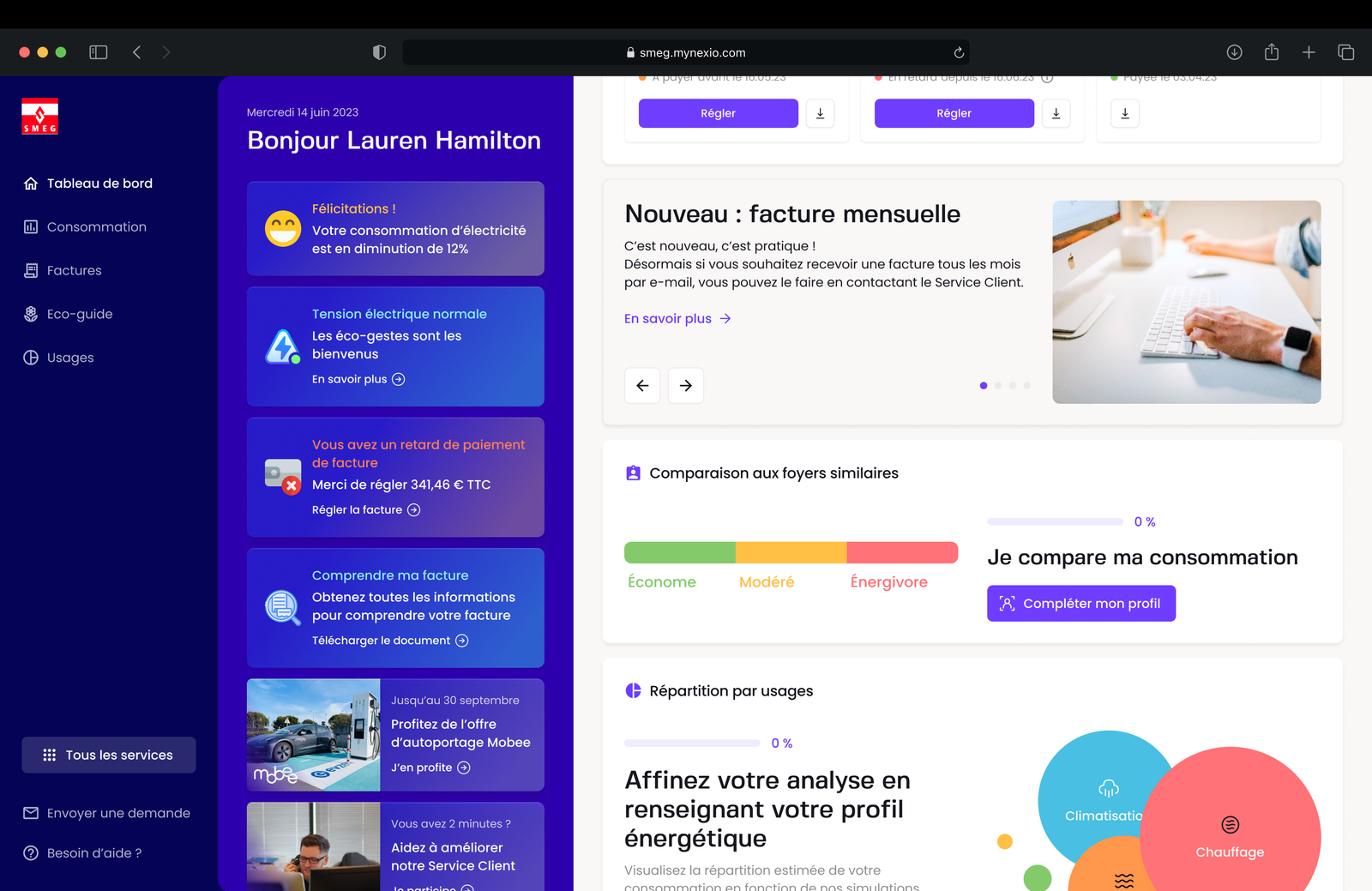Click the SMEG logo
This screenshot has width=1372, height=891.
tap(39, 116)
